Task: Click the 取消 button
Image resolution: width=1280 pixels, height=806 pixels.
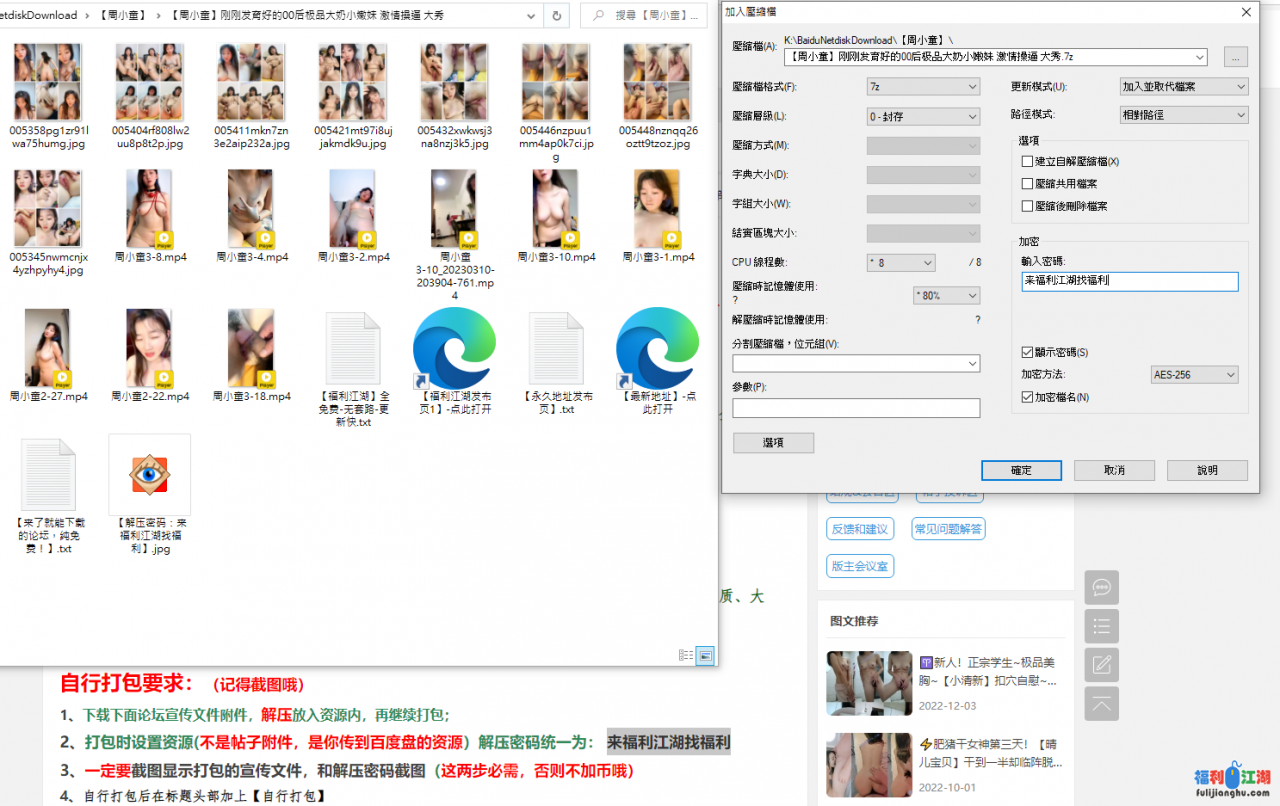Action: tap(1114, 470)
